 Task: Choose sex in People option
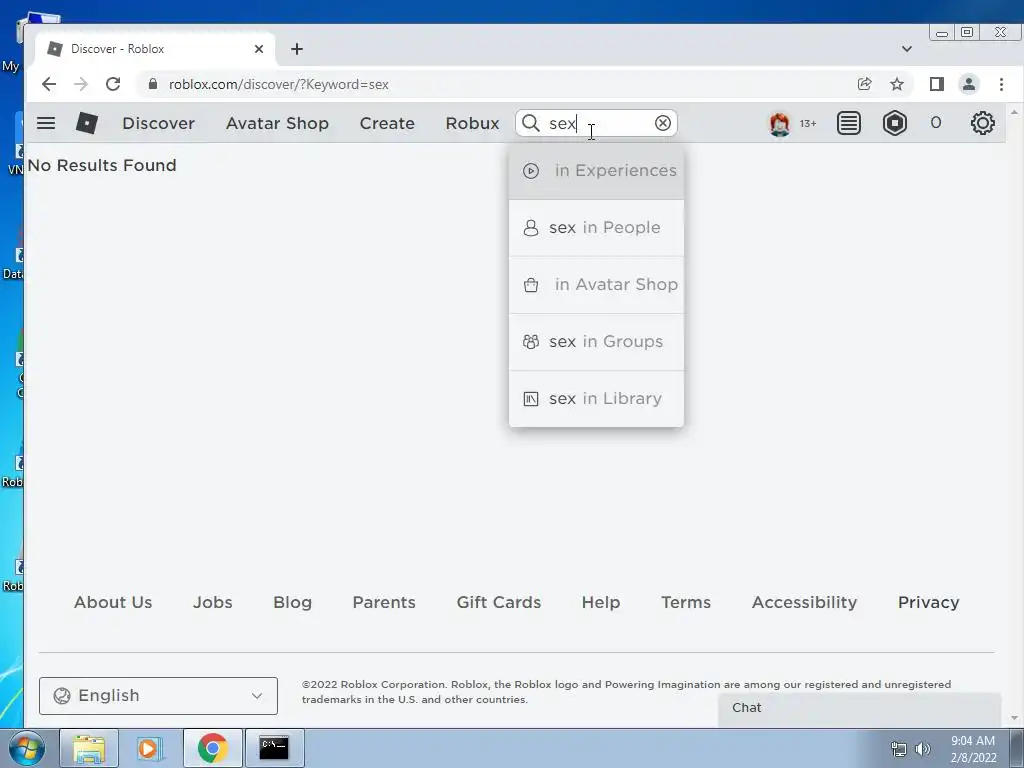[596, 227]
